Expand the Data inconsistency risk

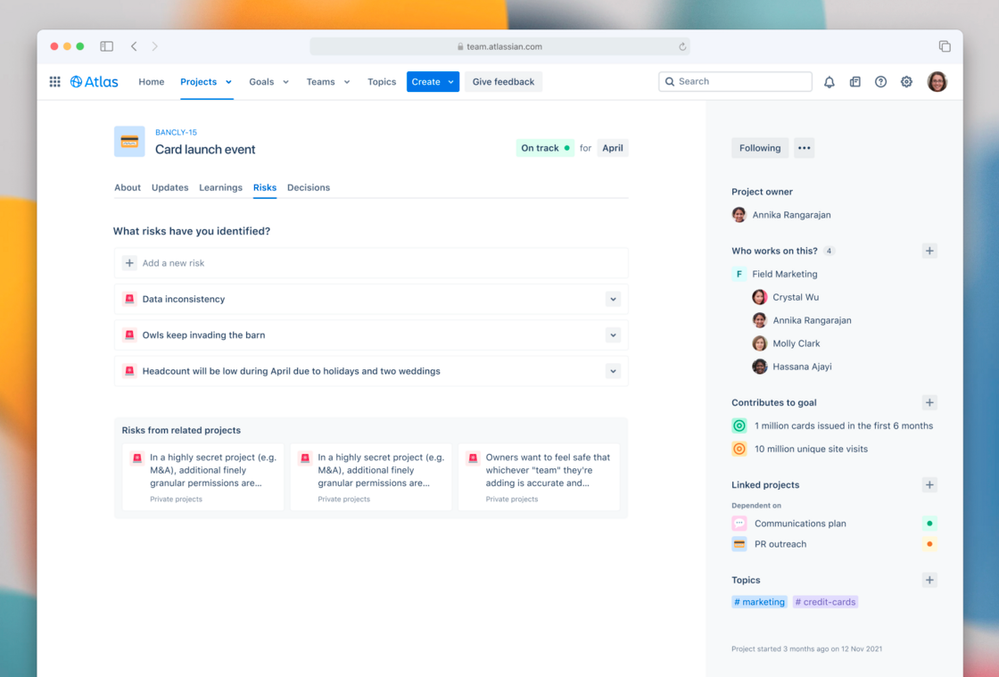[x=613, y=299]
